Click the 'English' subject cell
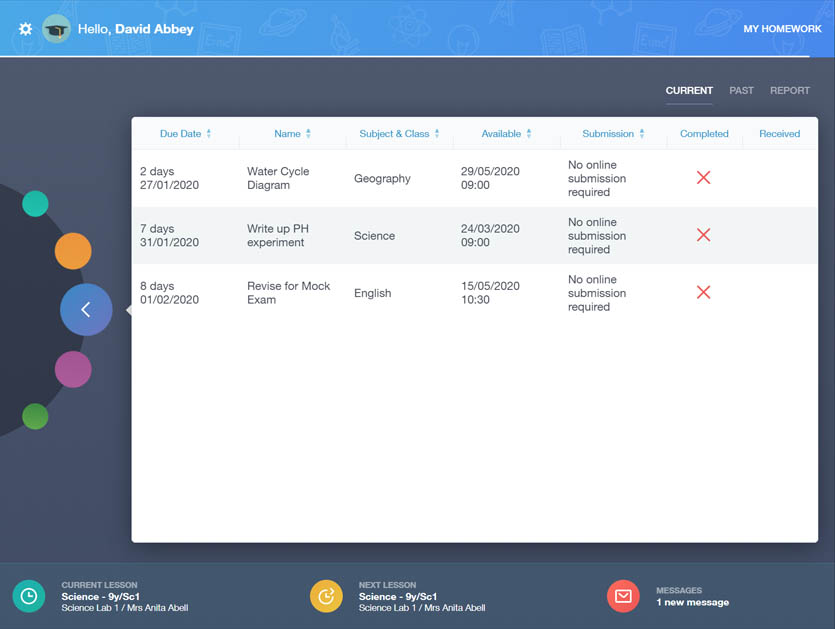The height and width of the screenshot is (629, 835). click(372, 293)
